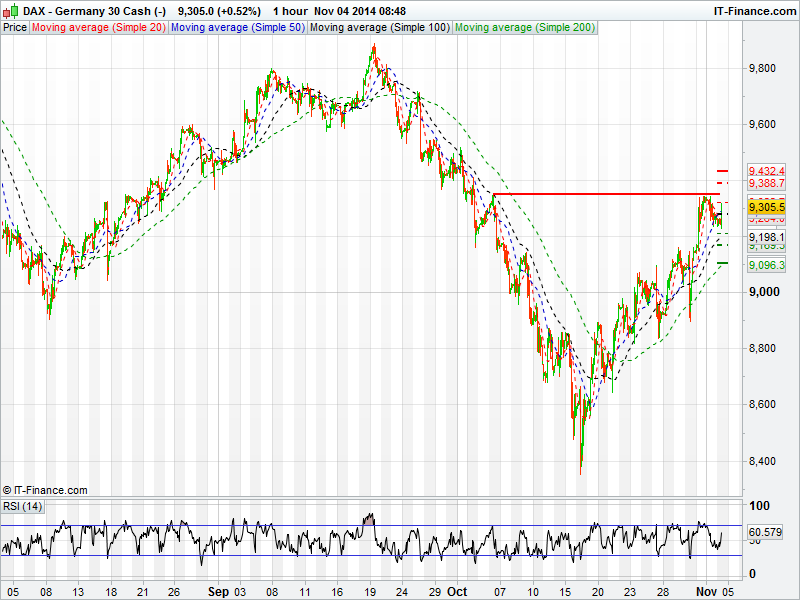Click the 9,800 price axis label
This screenshot has height=600, width=800.
(x=762, y=68)
